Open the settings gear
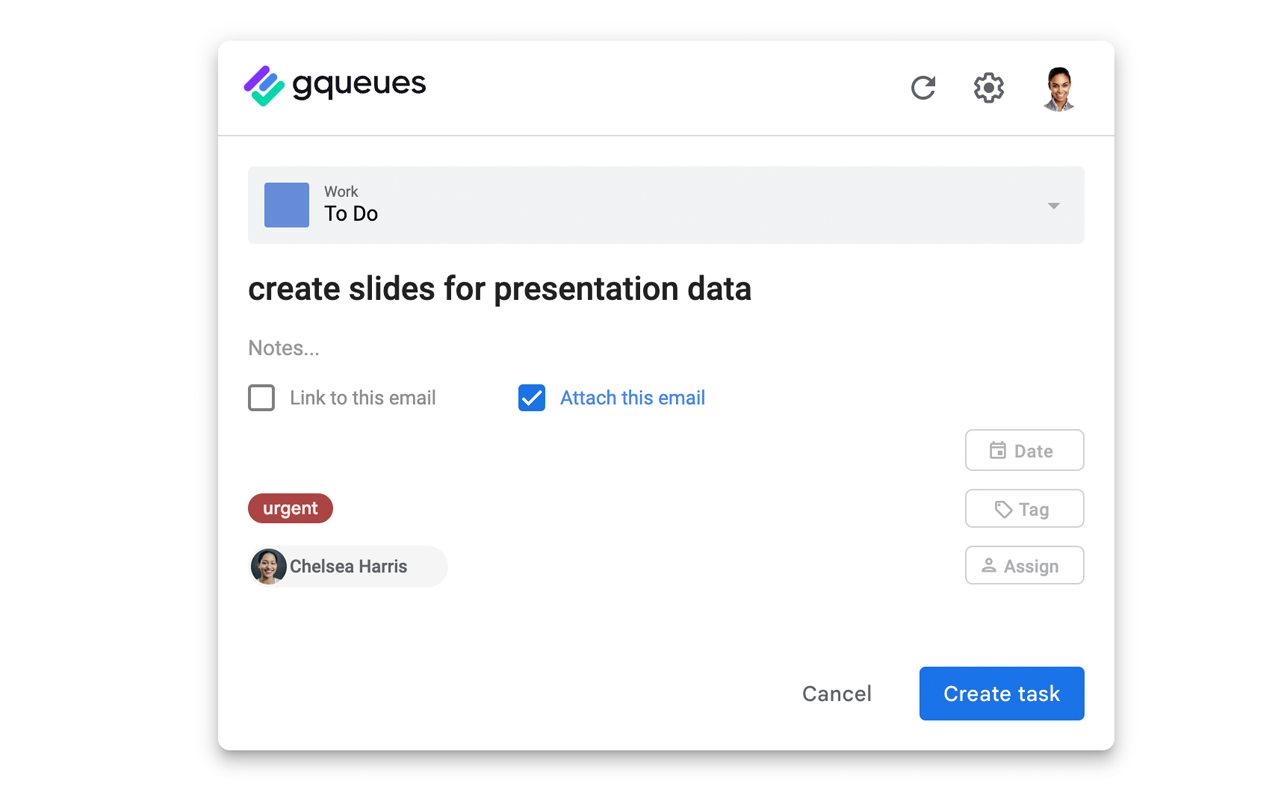The width and height of the screenshot is (1280, 800). coord(988,88)
